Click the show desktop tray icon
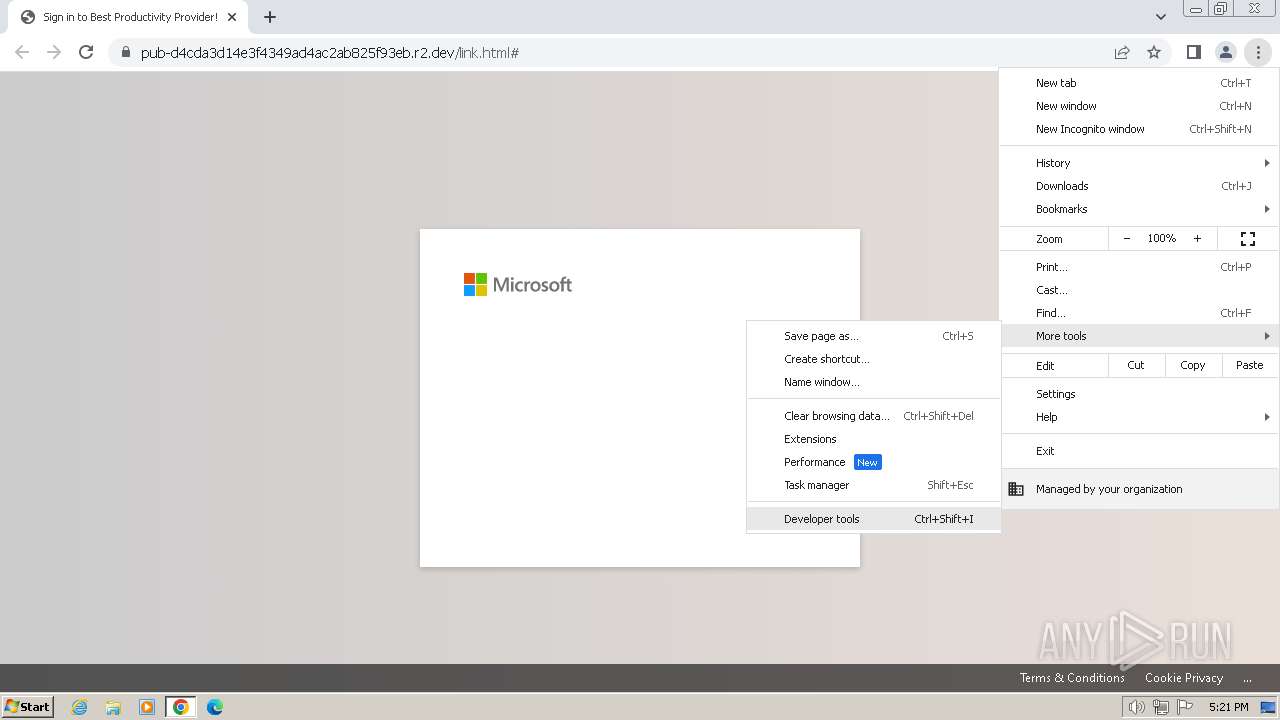 pyautogui.click(x=1268, y=707)
